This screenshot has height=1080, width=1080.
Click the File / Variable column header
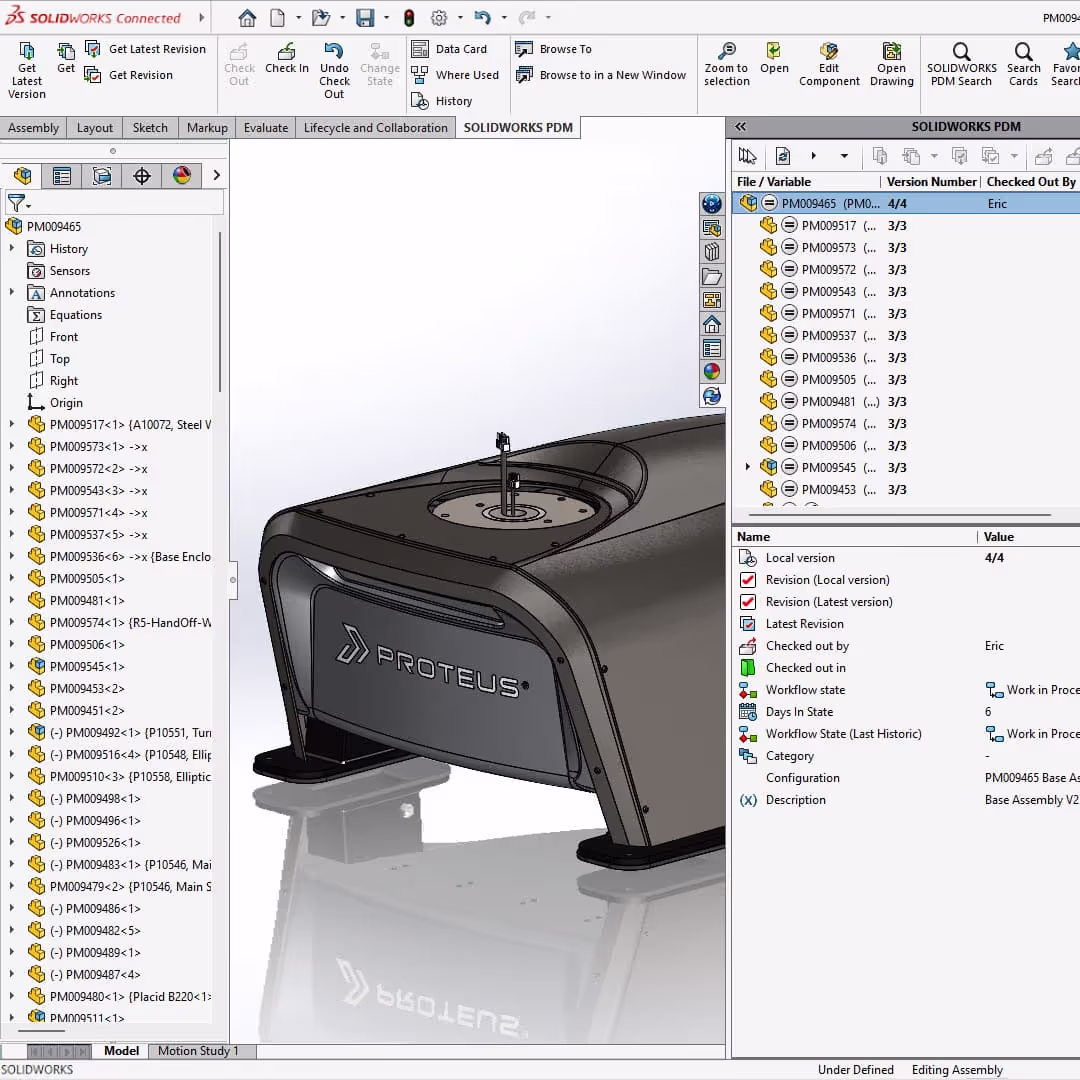(806, 182)
